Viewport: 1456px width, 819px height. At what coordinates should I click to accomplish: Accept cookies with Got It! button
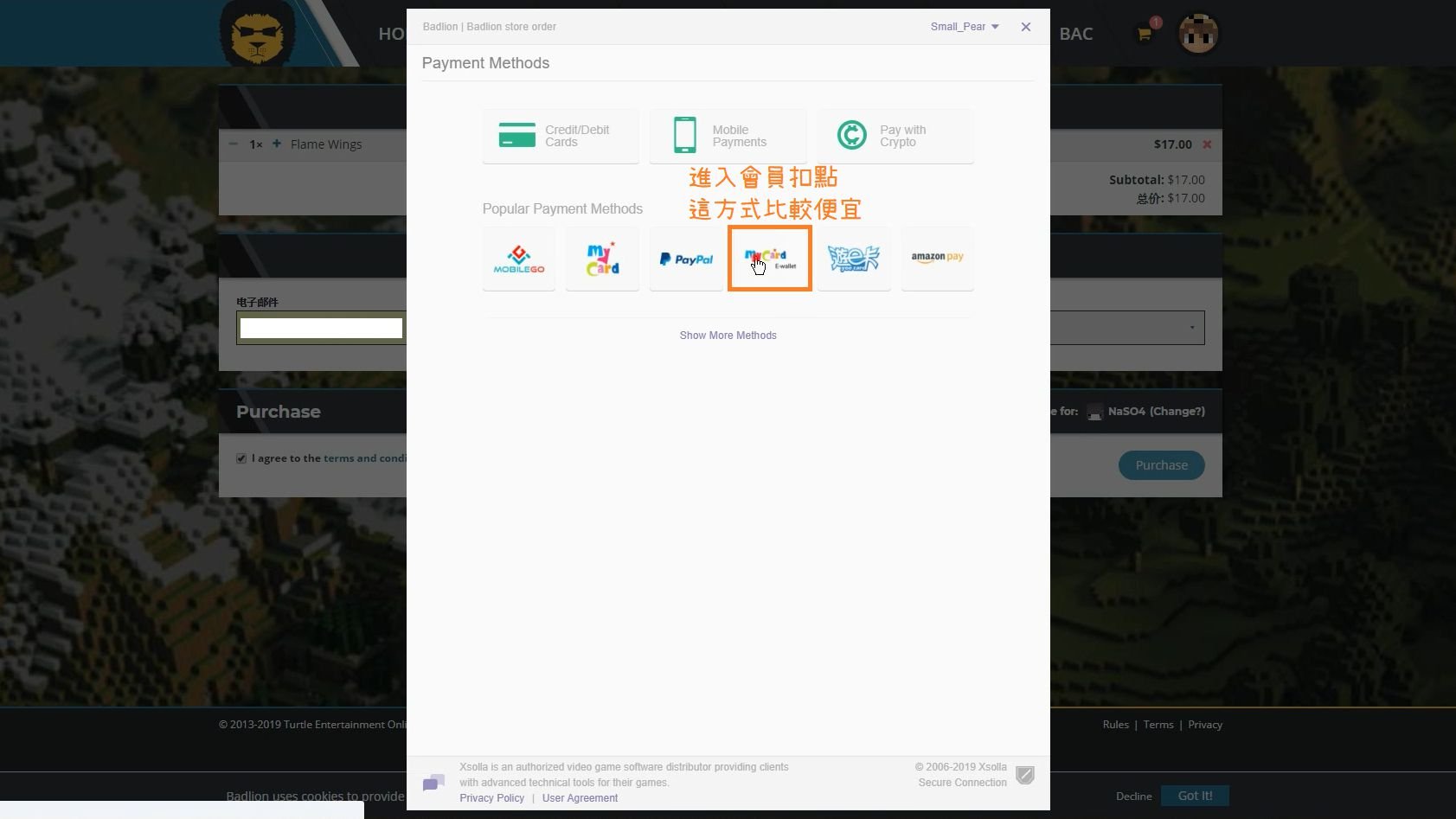(1195, 796)
